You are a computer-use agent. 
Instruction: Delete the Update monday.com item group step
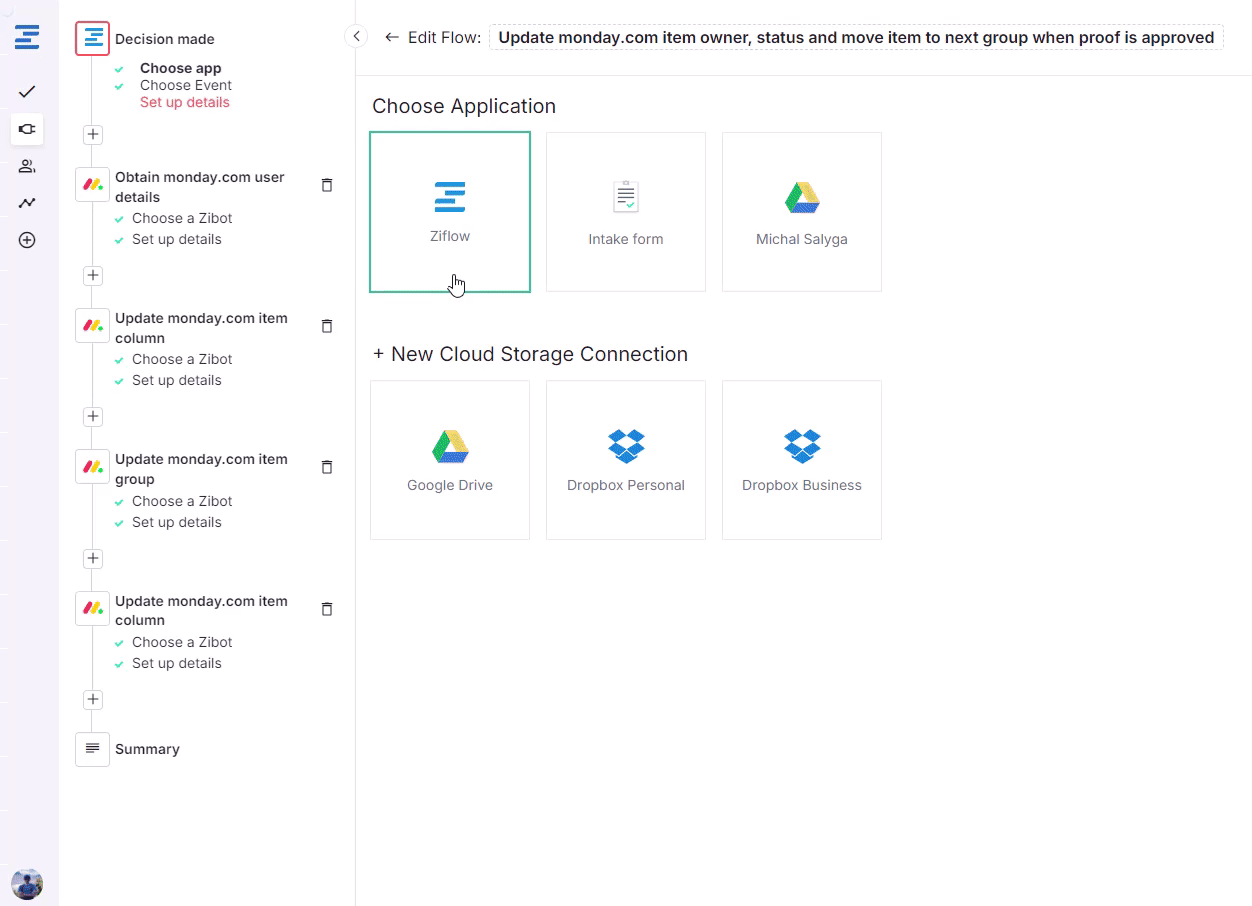[x=326, y=467]
